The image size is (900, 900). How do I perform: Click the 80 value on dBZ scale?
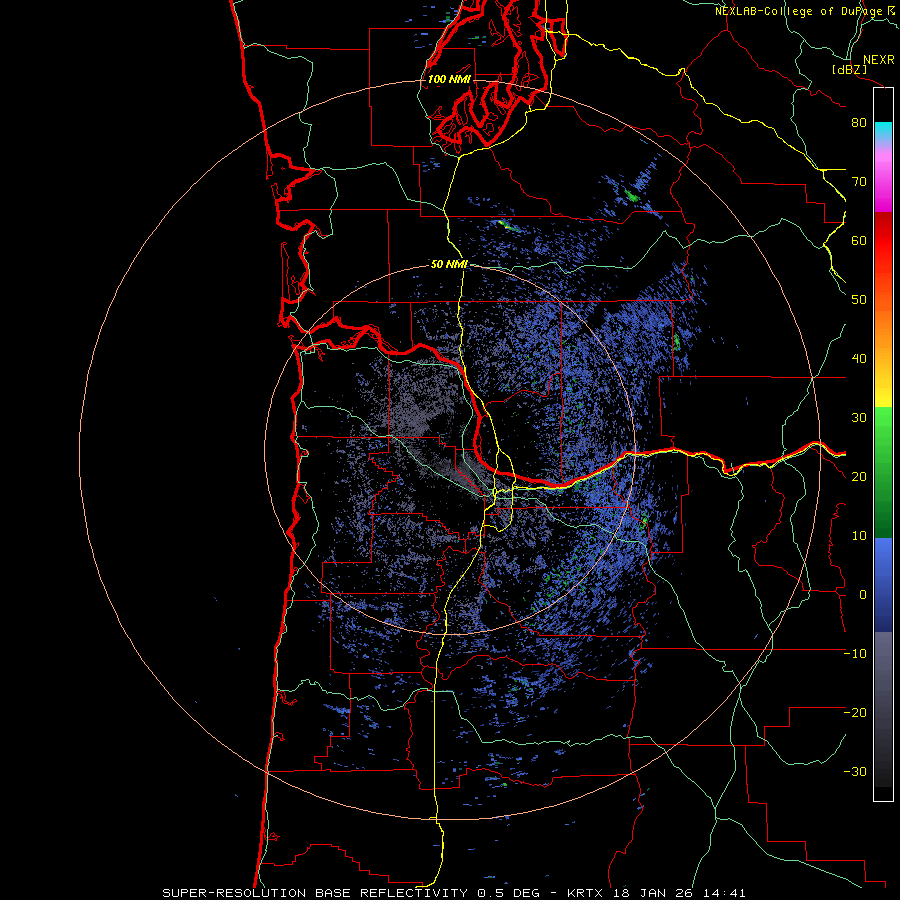(x=859, y=123)
